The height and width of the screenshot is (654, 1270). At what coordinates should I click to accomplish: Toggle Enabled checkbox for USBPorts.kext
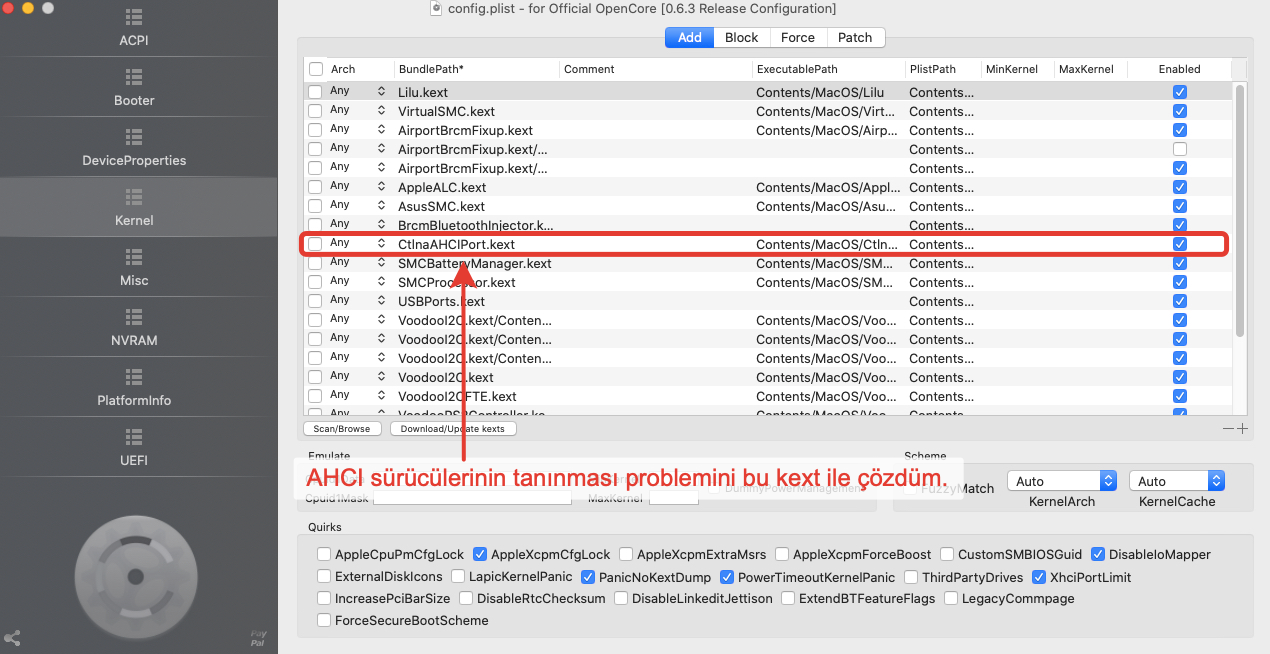(1180, 301)
